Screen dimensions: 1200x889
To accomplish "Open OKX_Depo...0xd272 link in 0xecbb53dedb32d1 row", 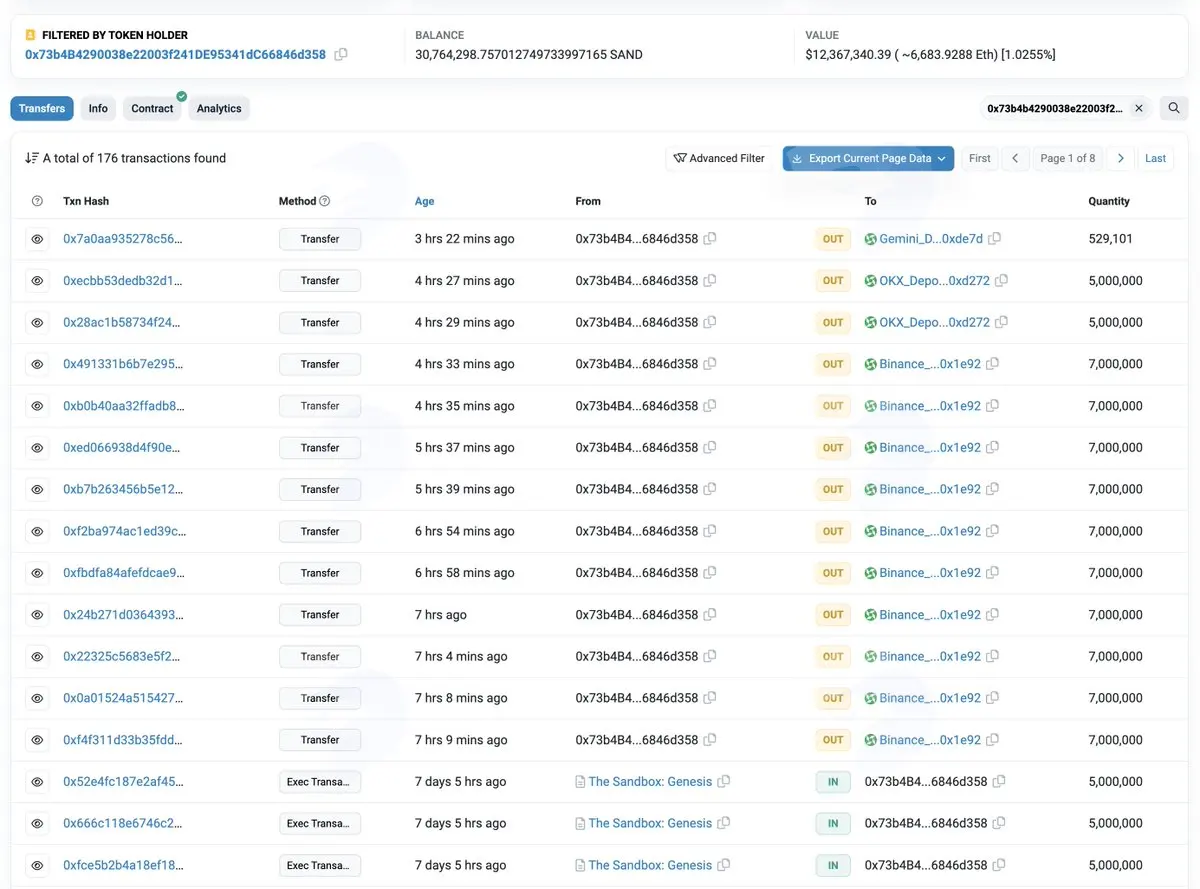I will (934, 281).
